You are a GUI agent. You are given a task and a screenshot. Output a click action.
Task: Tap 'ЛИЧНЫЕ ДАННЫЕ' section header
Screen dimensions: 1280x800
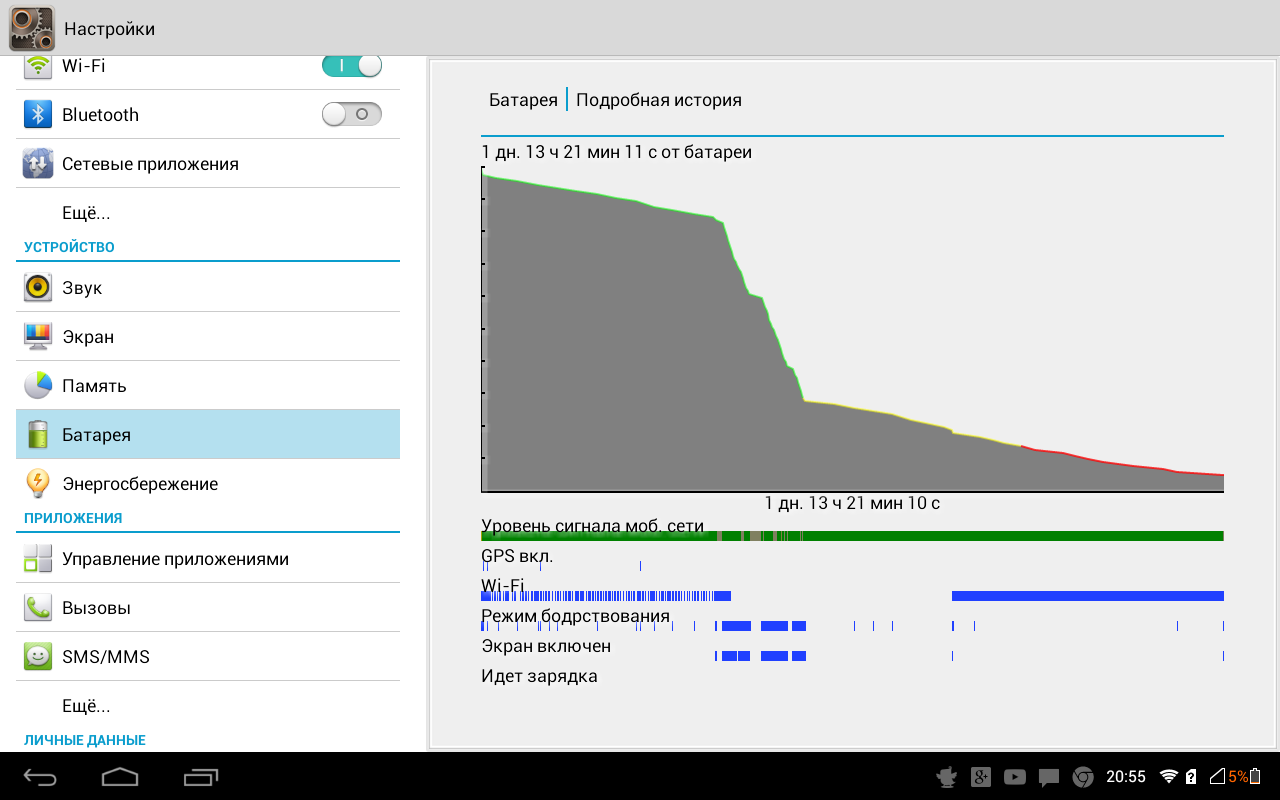tap(85, 740)
